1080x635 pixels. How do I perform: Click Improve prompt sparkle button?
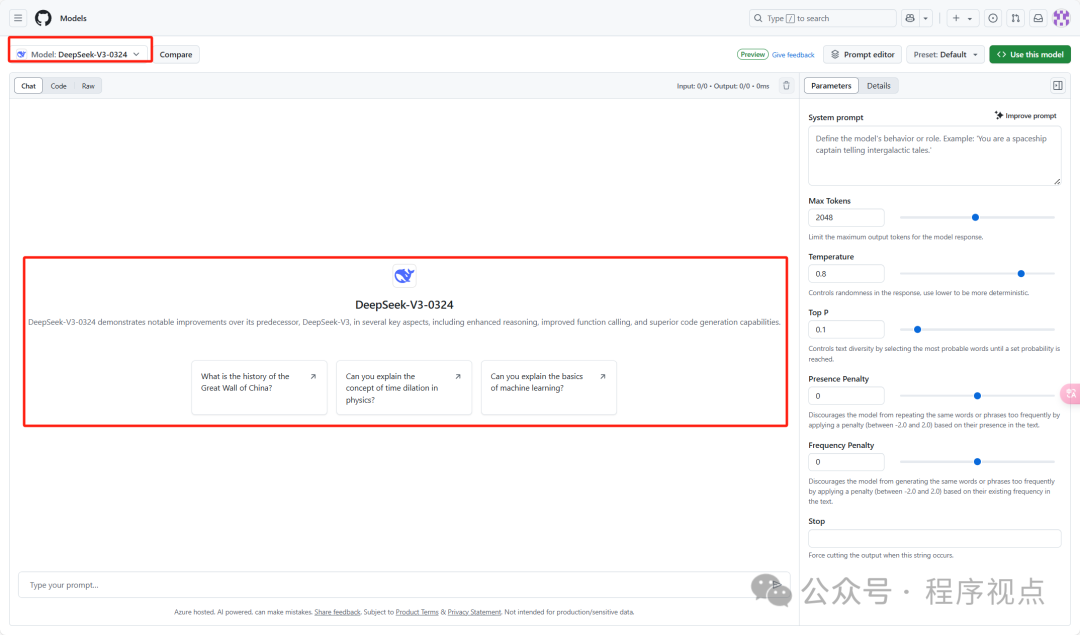pyautogui.click(x=1025, y=116)
